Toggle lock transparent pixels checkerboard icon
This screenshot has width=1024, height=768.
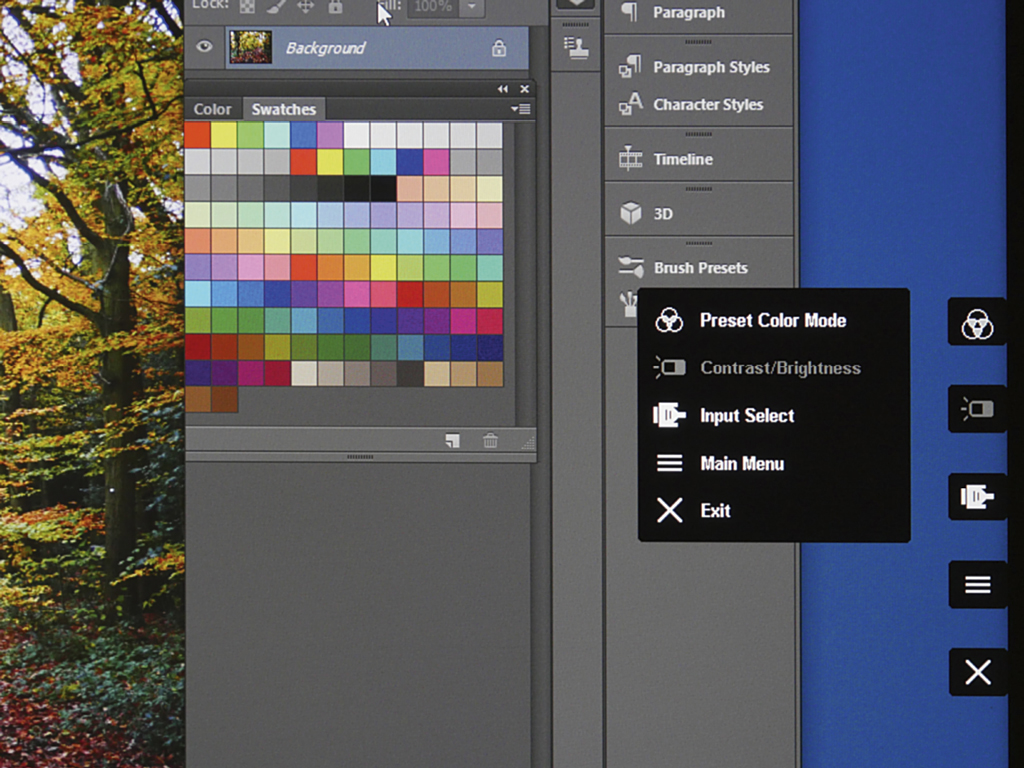(247, 6)
